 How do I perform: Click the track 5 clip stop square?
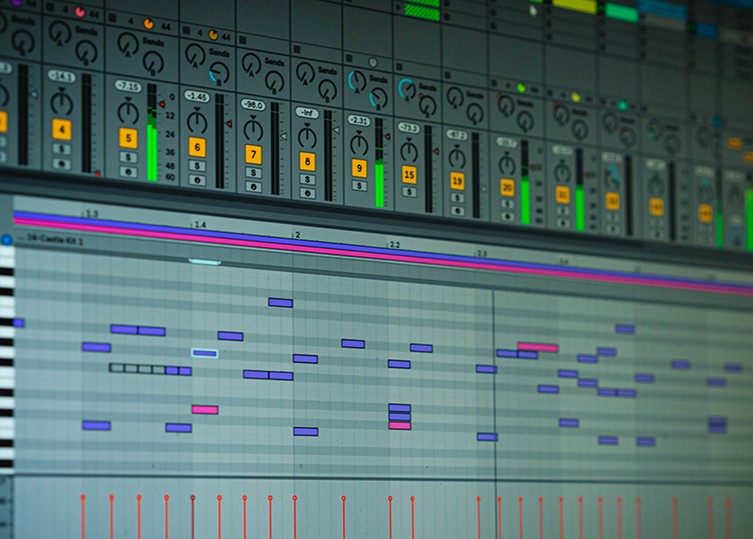coord(112,18)
